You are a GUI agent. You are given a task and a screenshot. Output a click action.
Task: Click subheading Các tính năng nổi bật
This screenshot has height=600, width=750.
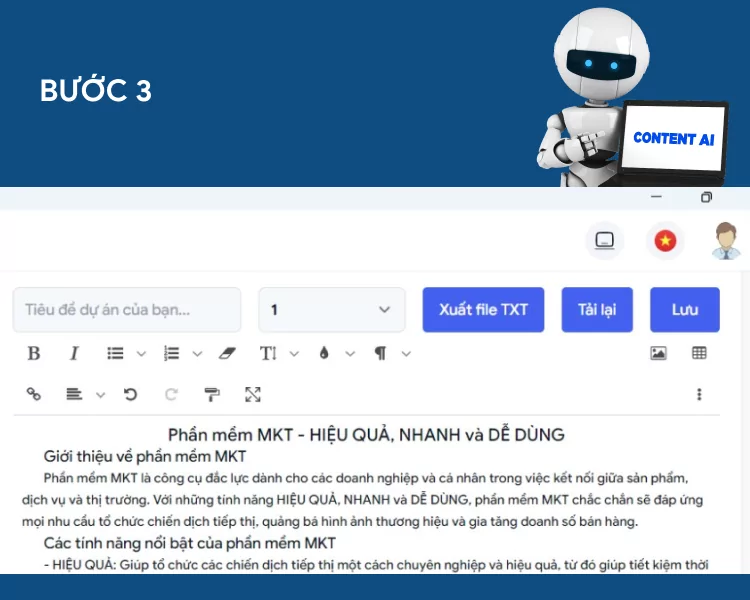tap(189, 543)
